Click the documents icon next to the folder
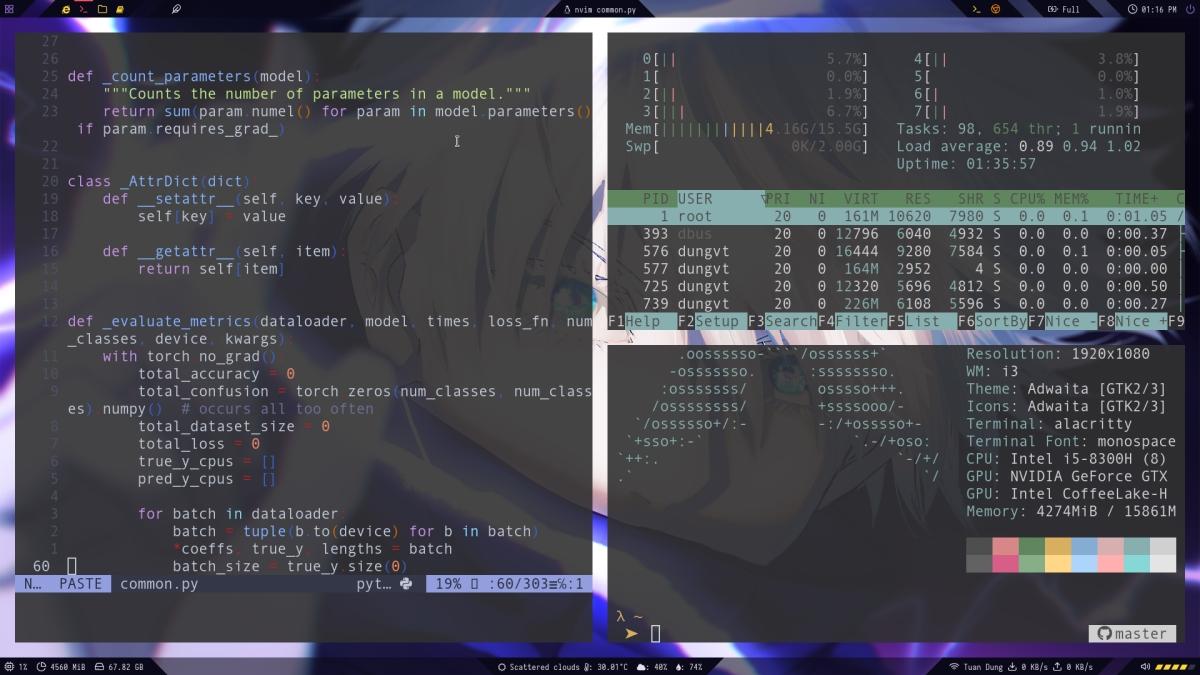 tap(120, 8)
